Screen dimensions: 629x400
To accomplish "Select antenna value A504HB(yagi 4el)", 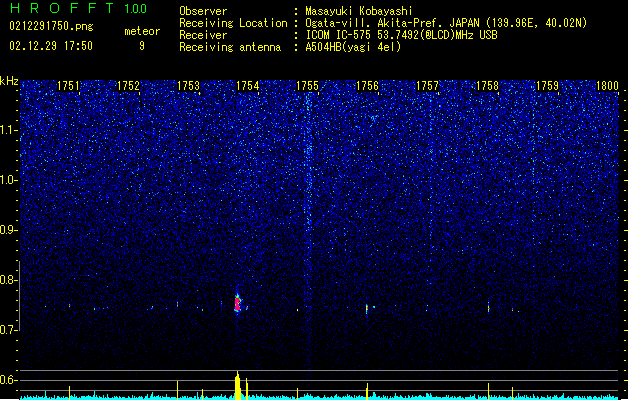I will 353,47.
